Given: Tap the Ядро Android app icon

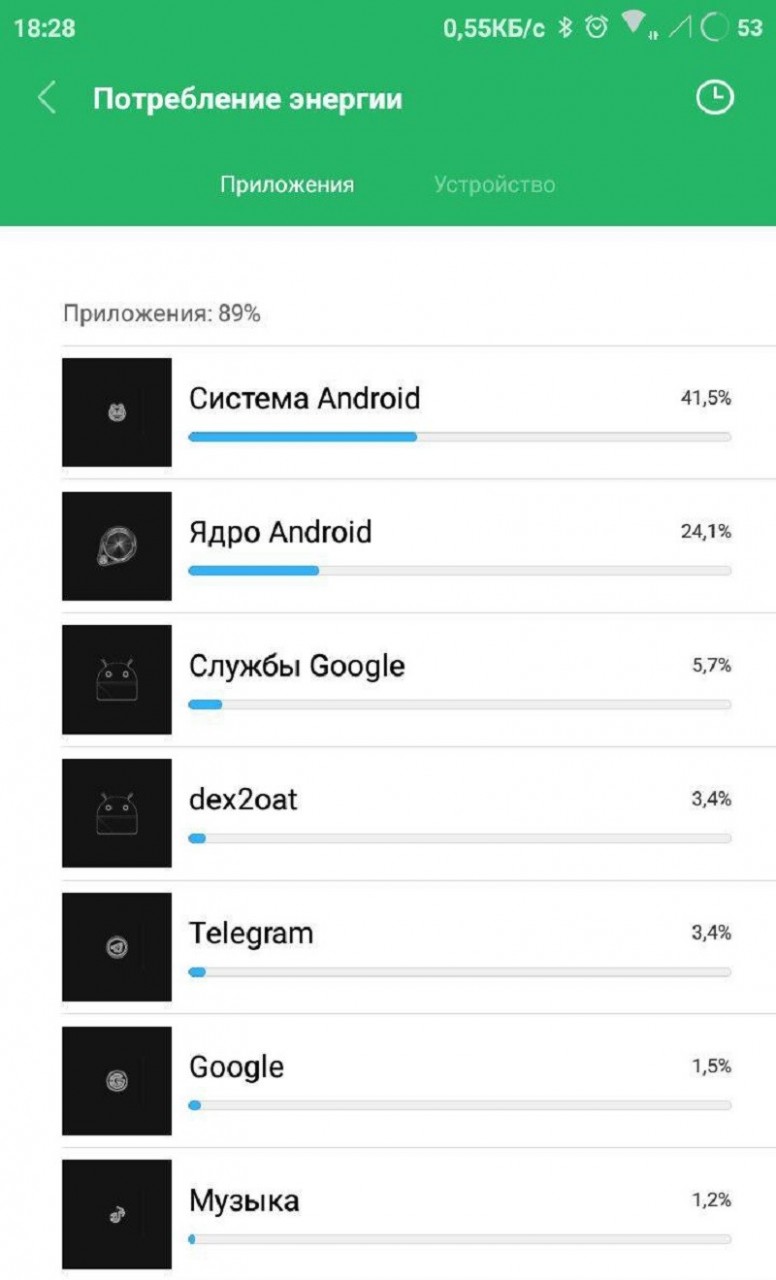Looking at the screenshot, I should (117, 546).
